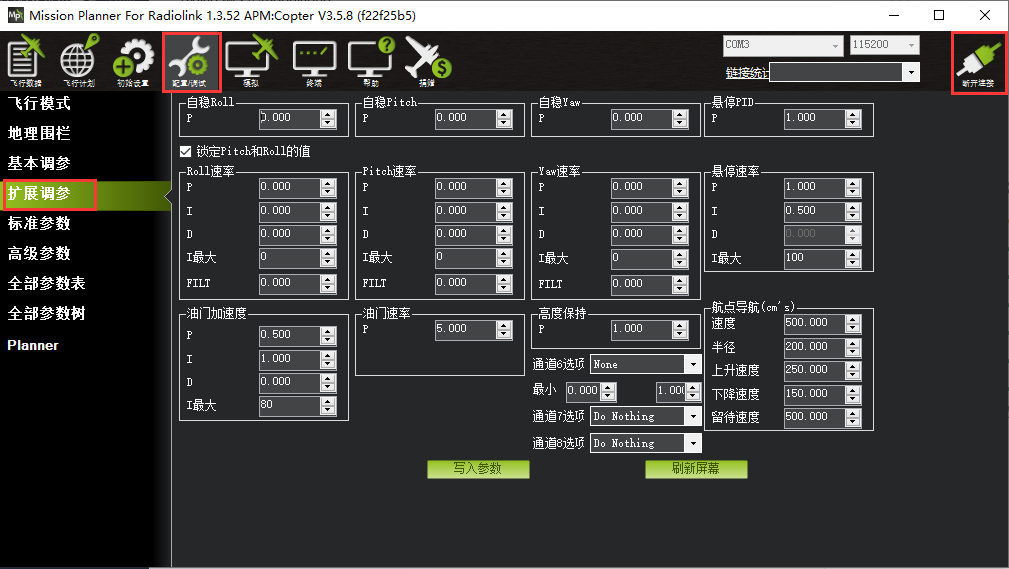Open Initial Setup (初始设置) gear icon

click(x=133, y=62)
